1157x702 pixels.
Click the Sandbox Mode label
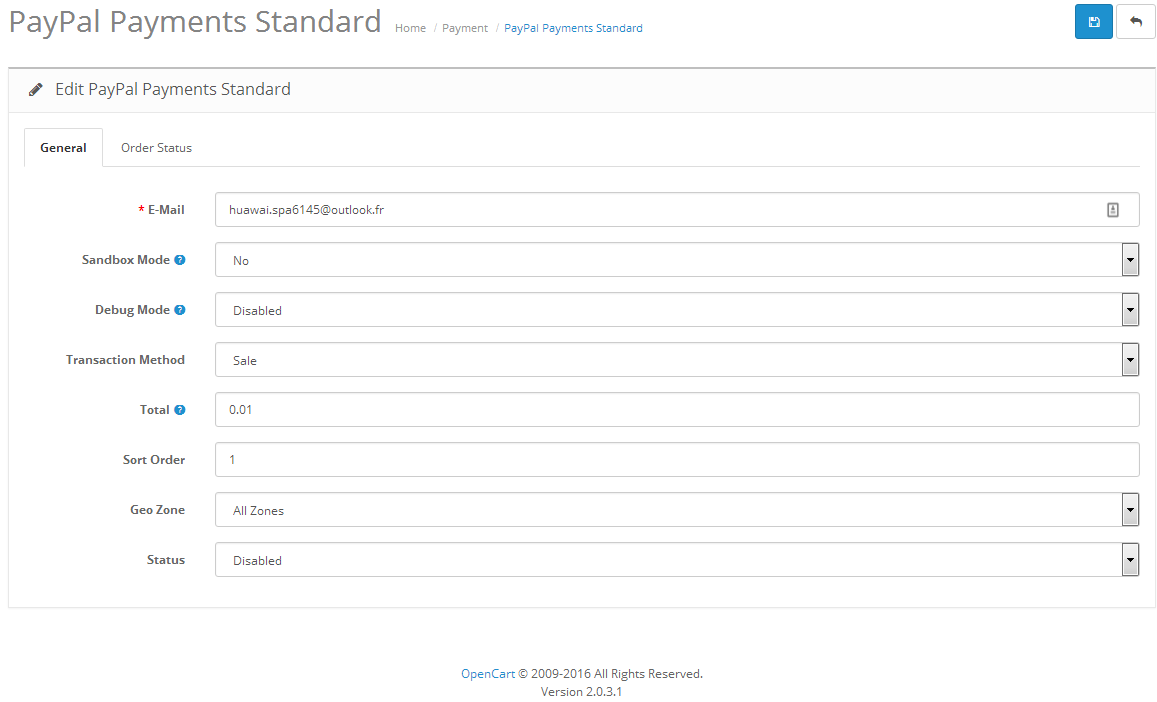click(x=125, y=260)
